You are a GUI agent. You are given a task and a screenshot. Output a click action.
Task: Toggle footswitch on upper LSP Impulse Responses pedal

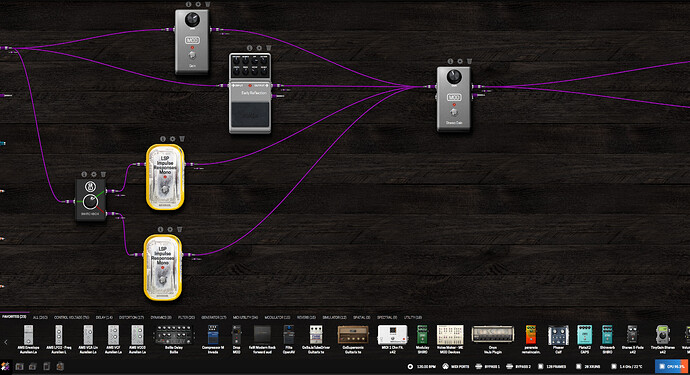pos(165,190)
